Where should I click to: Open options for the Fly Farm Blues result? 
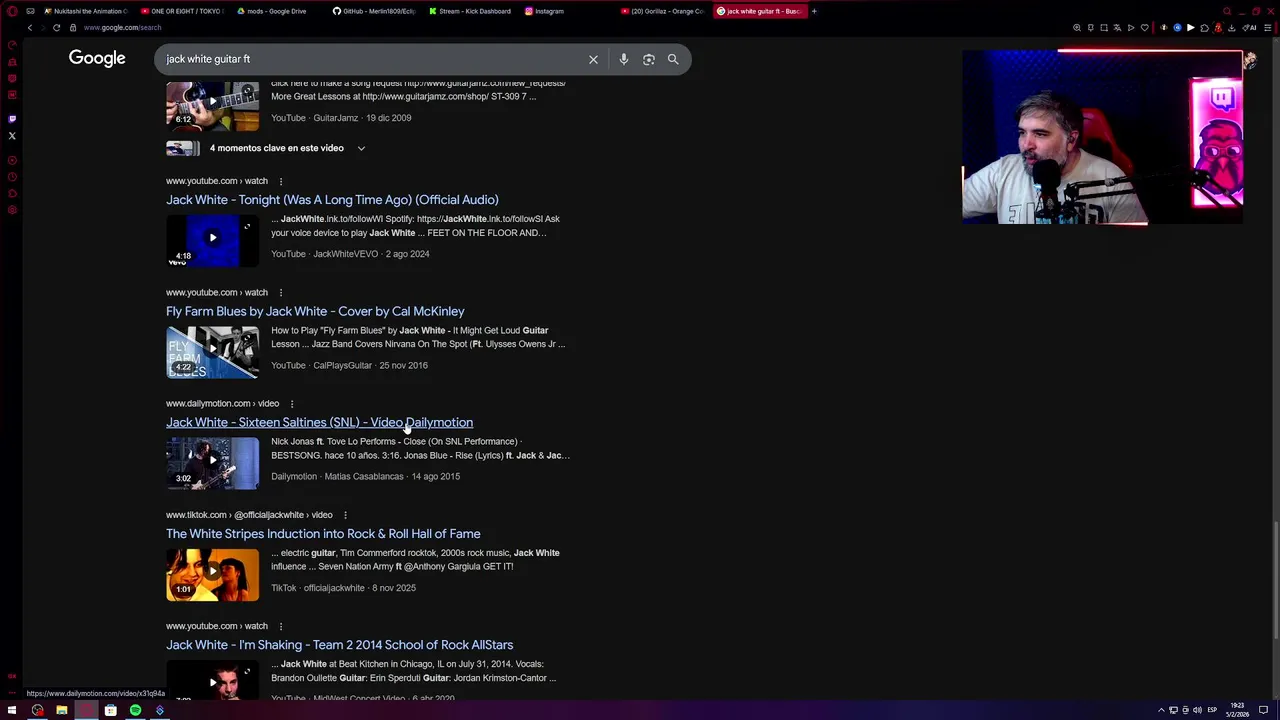(x=280, y=292)
